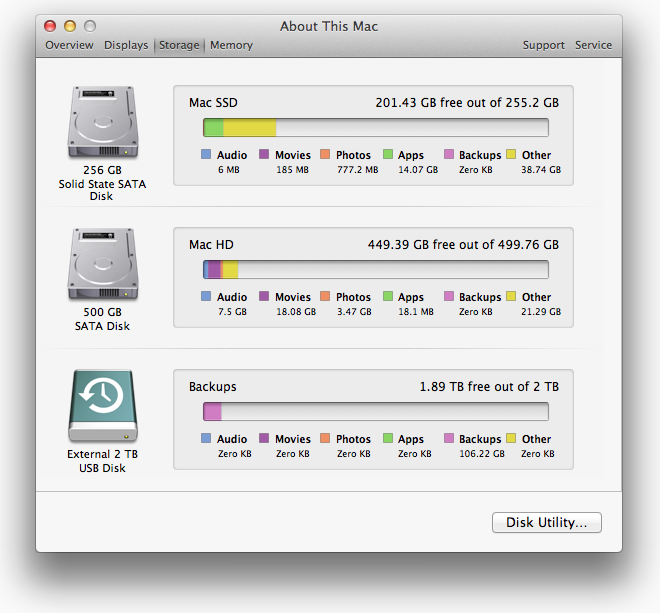Click Backups disk green Apps swatch
660x613 pixels.
(388, 438)
